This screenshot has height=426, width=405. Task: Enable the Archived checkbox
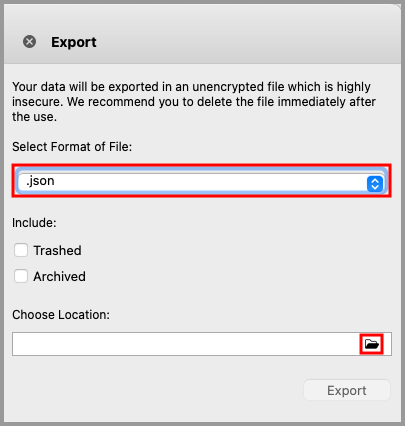pyautogui.click(x=21, y=276)
